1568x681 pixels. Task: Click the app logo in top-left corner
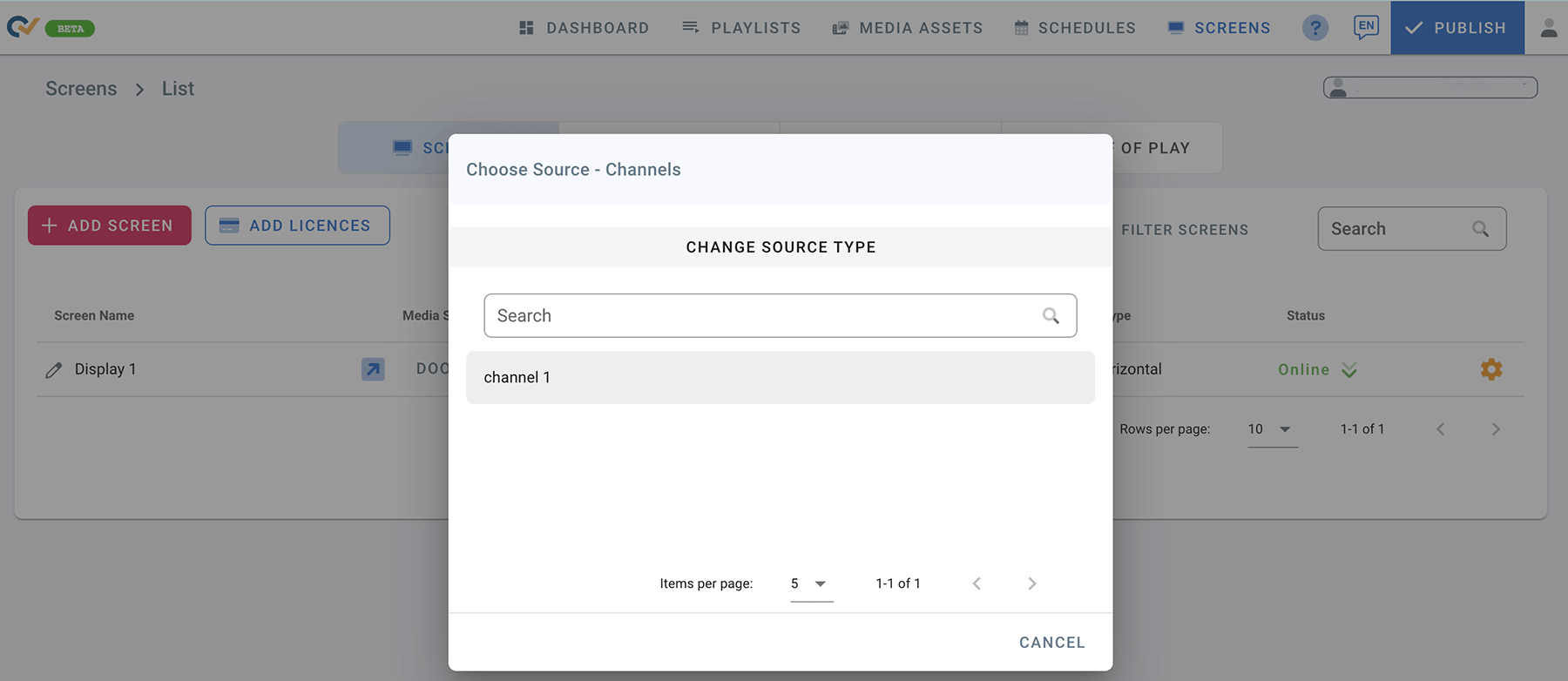(23, 27)
